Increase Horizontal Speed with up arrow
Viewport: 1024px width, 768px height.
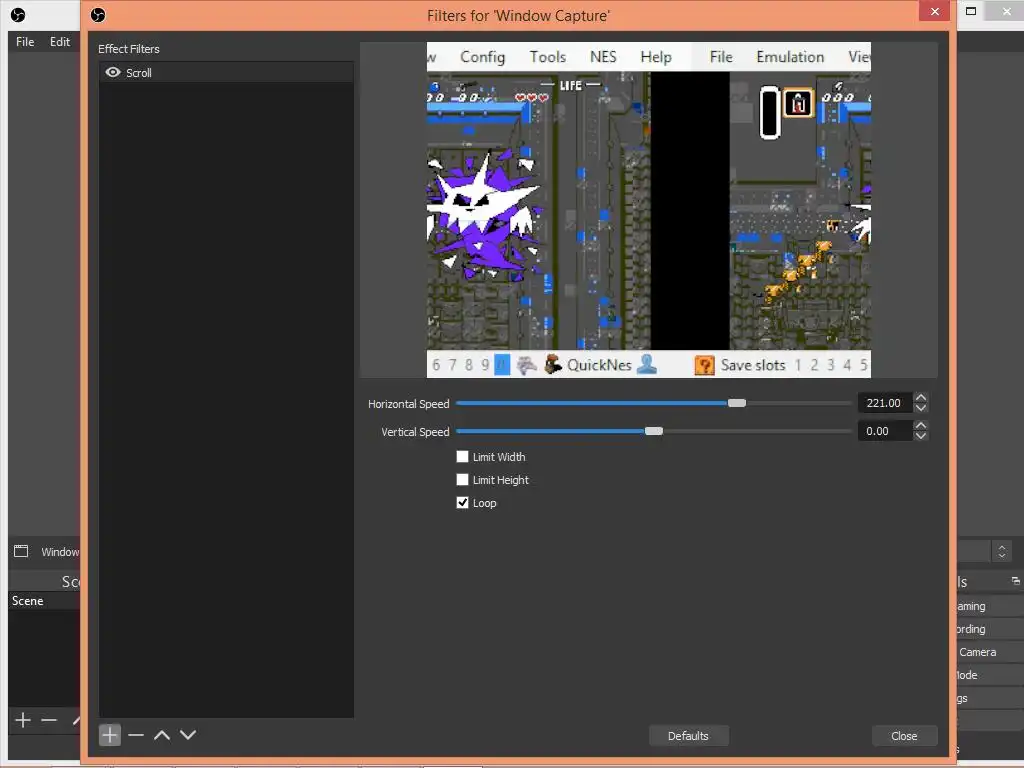coord(921,398)
